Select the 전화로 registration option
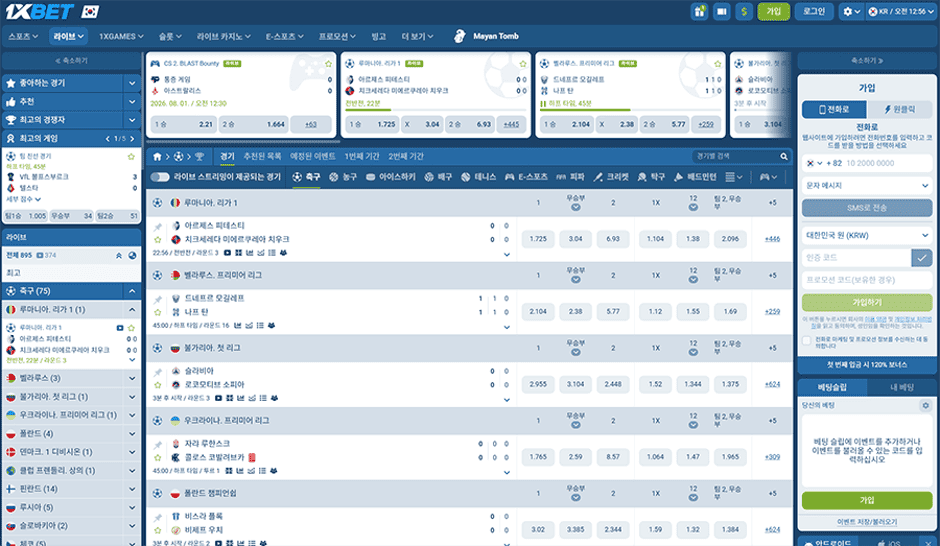 tap(834, 109)
